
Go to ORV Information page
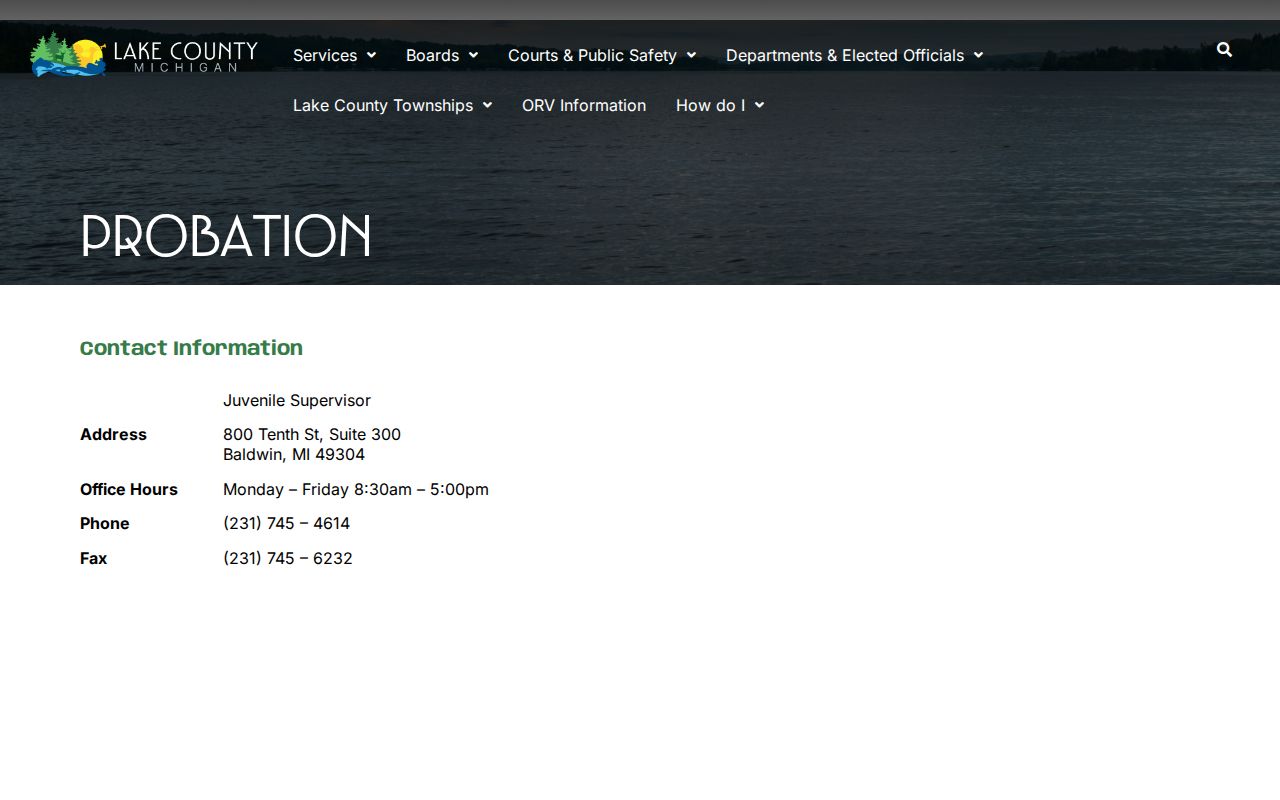pyautogui.click(x=584, y=105)
